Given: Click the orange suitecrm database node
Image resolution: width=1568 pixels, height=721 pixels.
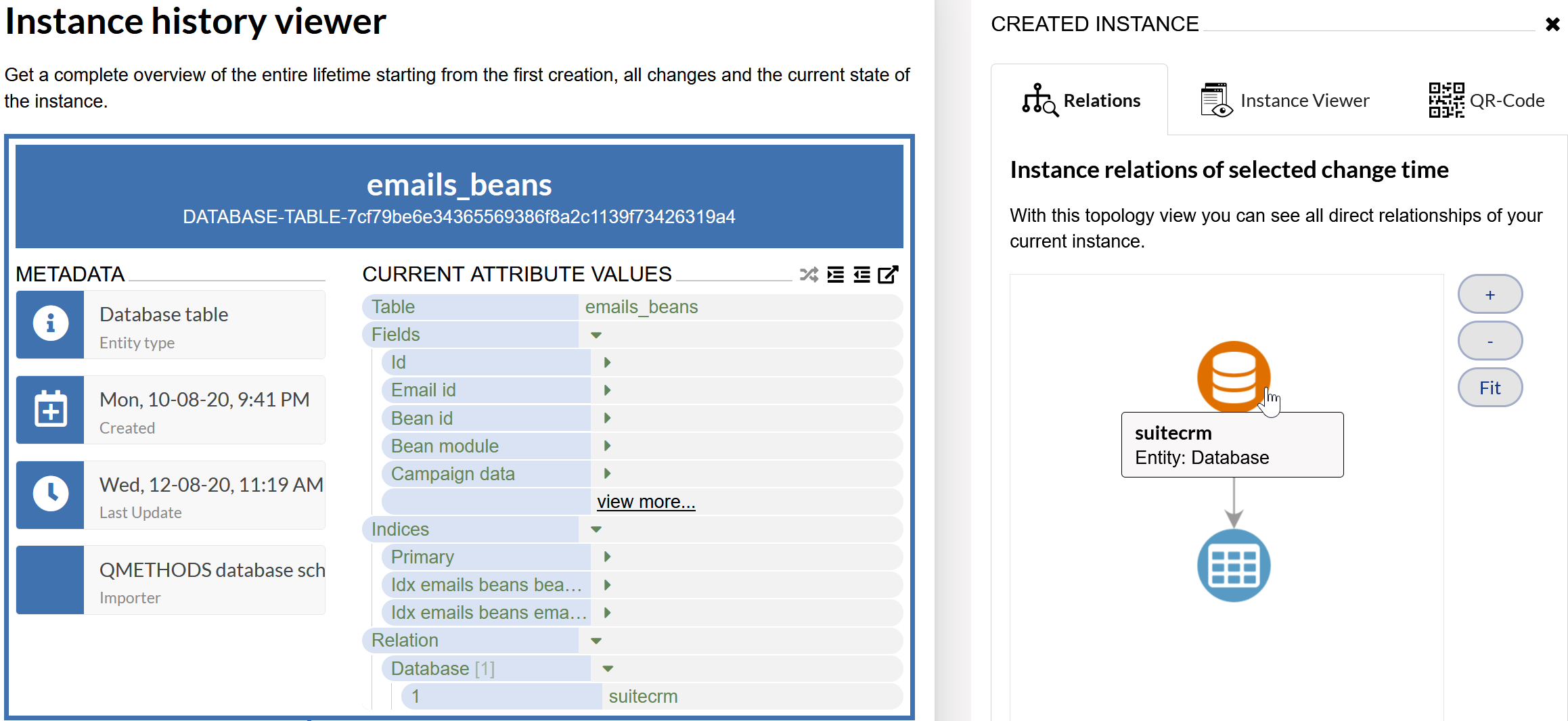Looking at the screenshot, I should click(1233, 377).
